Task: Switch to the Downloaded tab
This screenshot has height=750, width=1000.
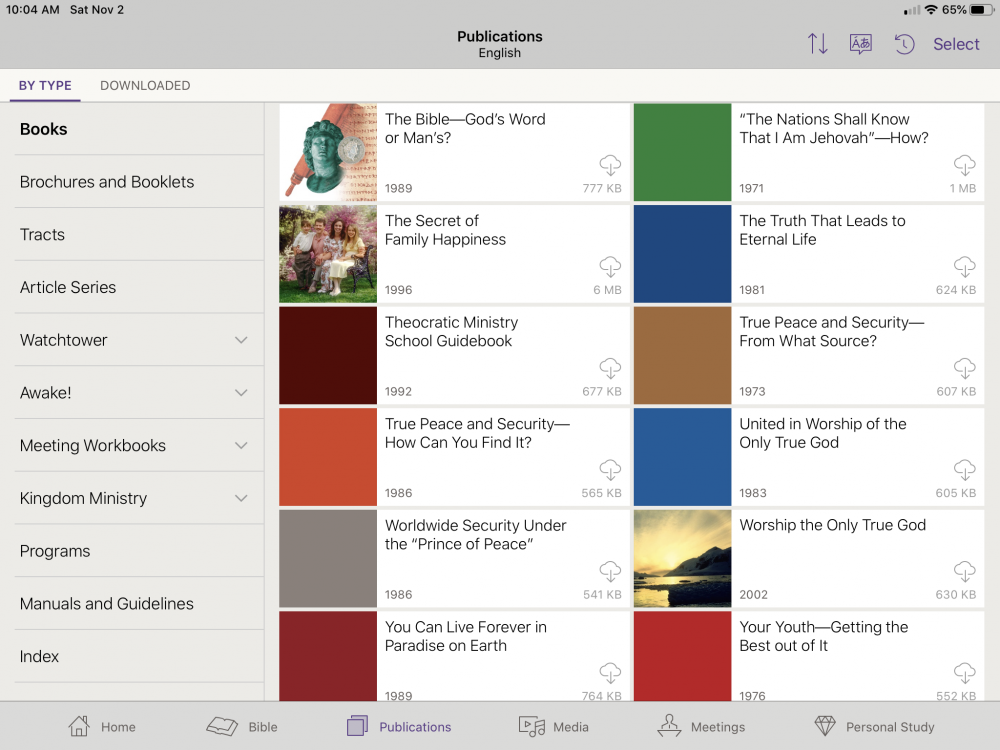Action: (x=145, y=86)
